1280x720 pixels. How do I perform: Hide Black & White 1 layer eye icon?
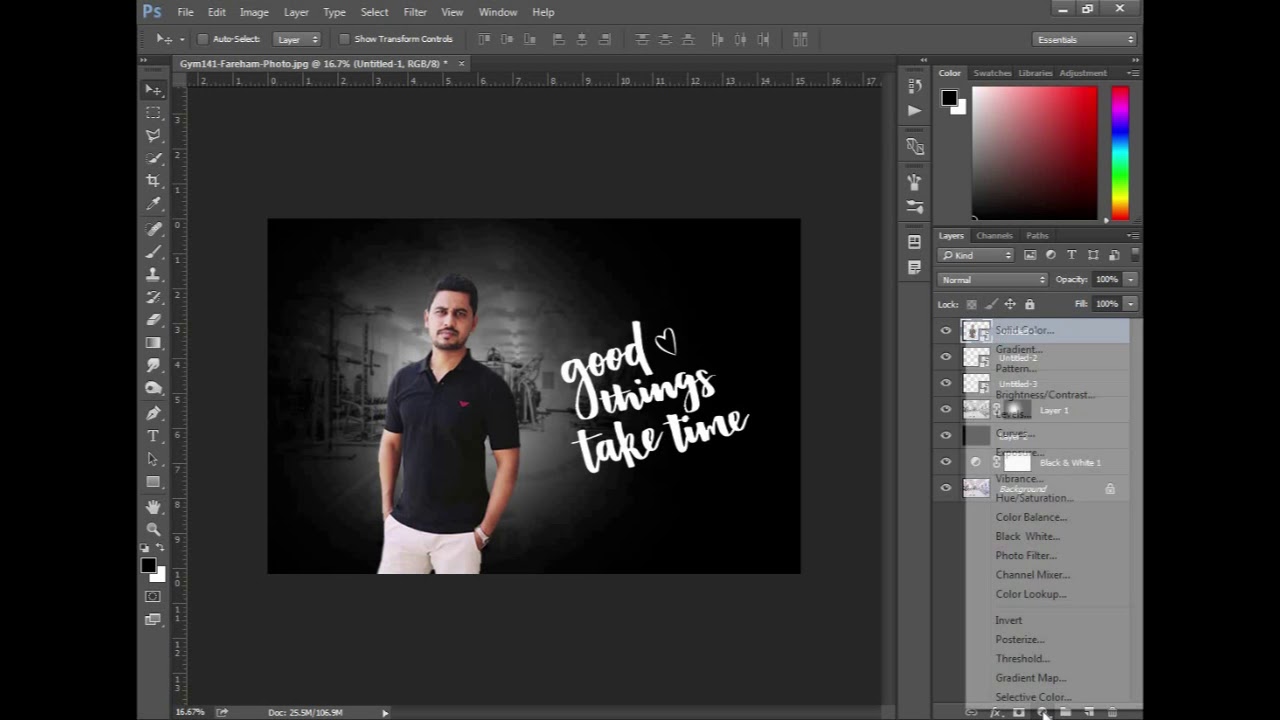coord(946,462)
